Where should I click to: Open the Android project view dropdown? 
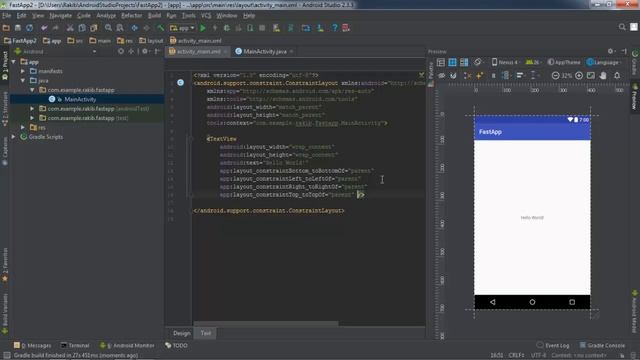(55, 51)
